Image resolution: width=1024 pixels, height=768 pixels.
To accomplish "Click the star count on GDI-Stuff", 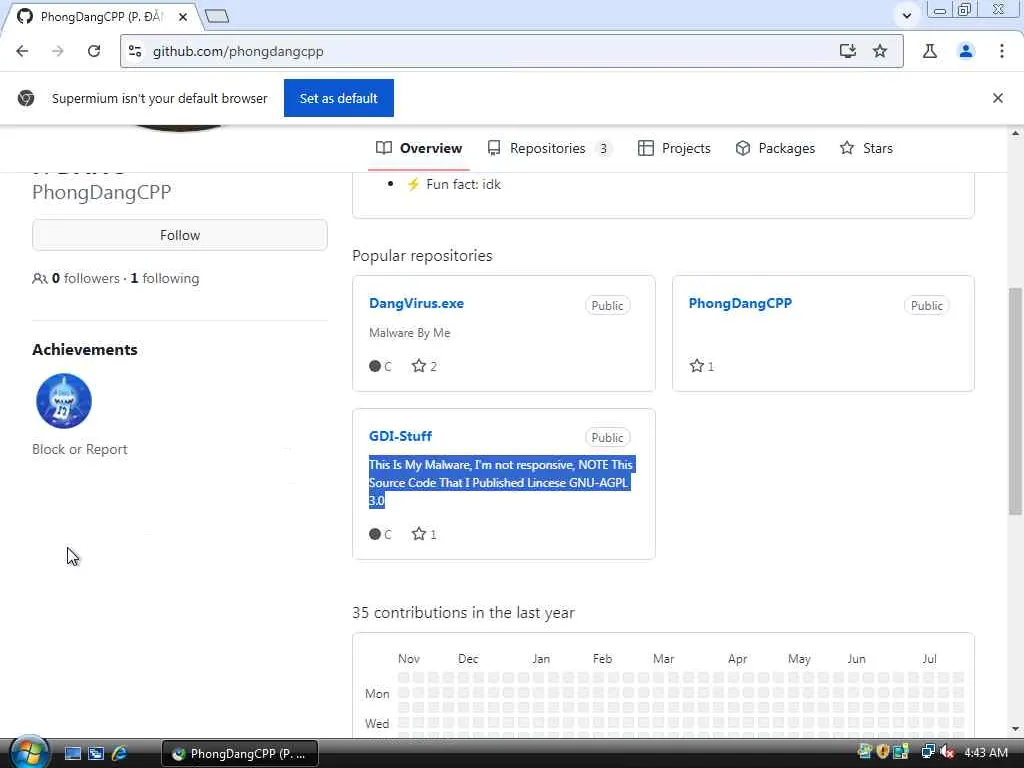I will pos(424,534).
